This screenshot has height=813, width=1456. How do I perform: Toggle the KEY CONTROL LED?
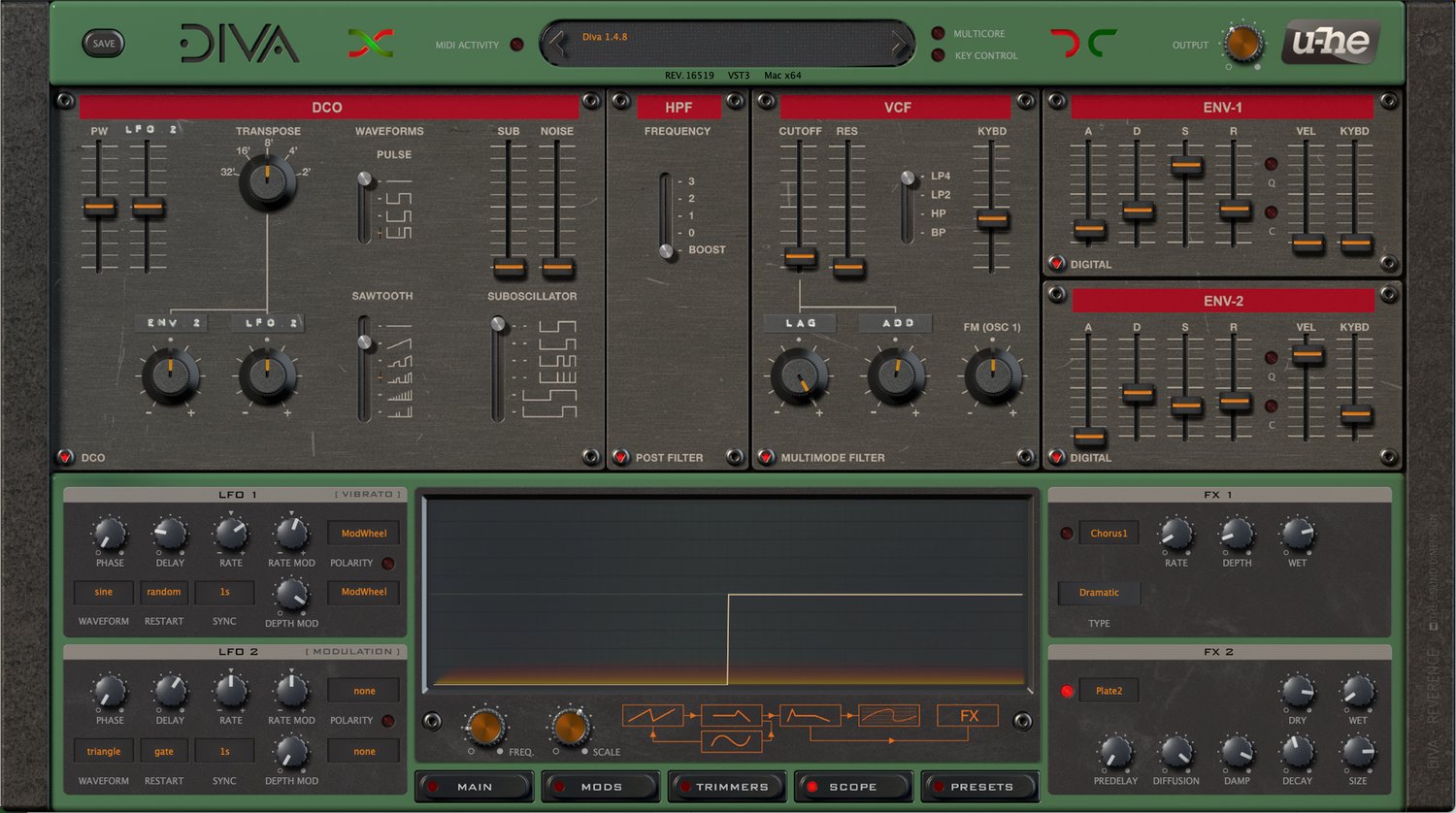[x=938, y=55]
